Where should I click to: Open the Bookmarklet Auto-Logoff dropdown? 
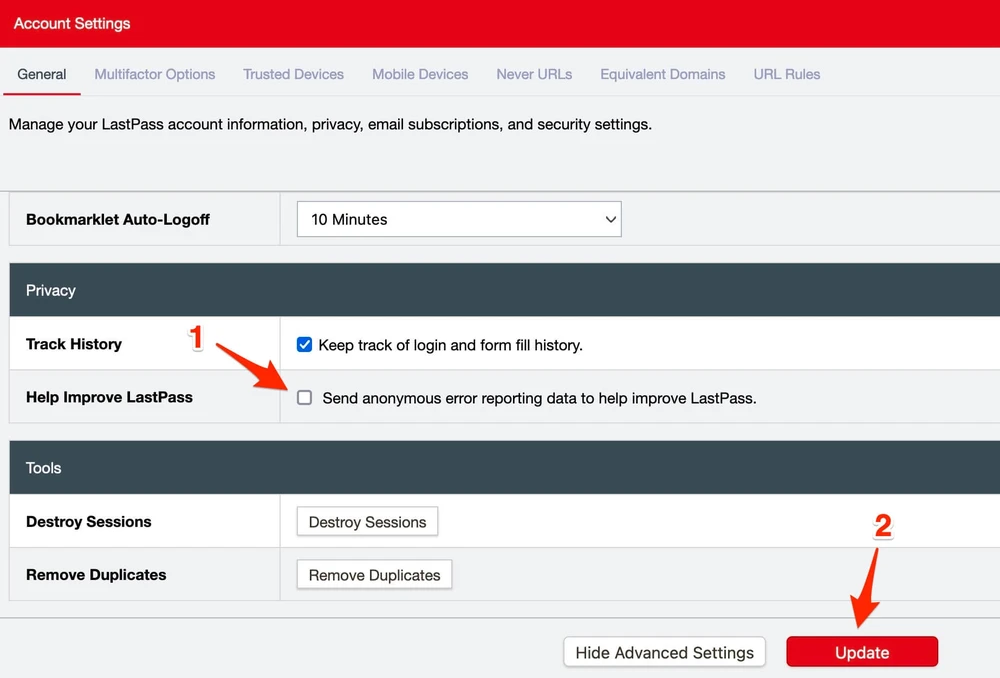[x=458, y=220]
